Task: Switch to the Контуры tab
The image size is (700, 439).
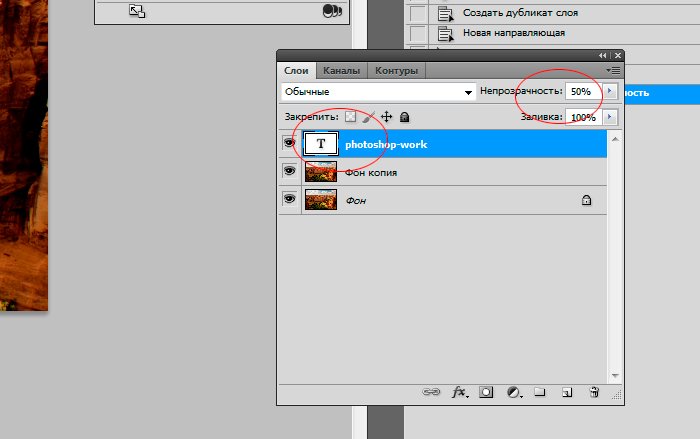Action: tap(396, 71)
